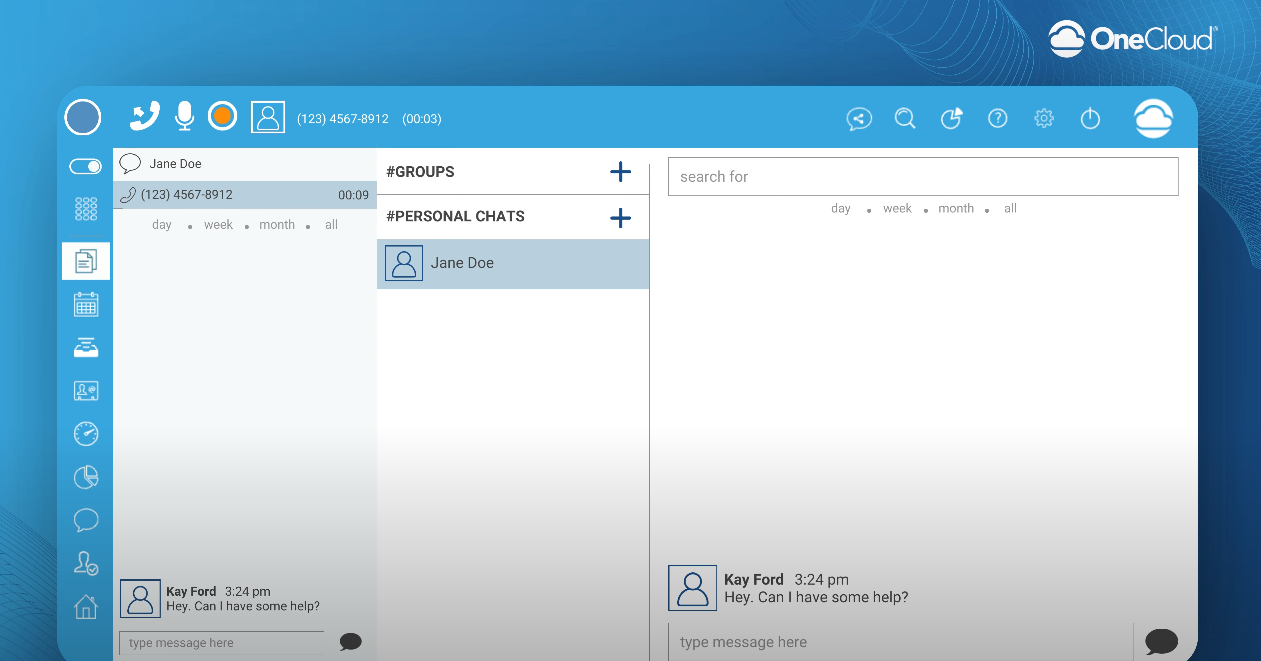
Task: Open the help question mark icon
Action: click(x=997, y=118)
